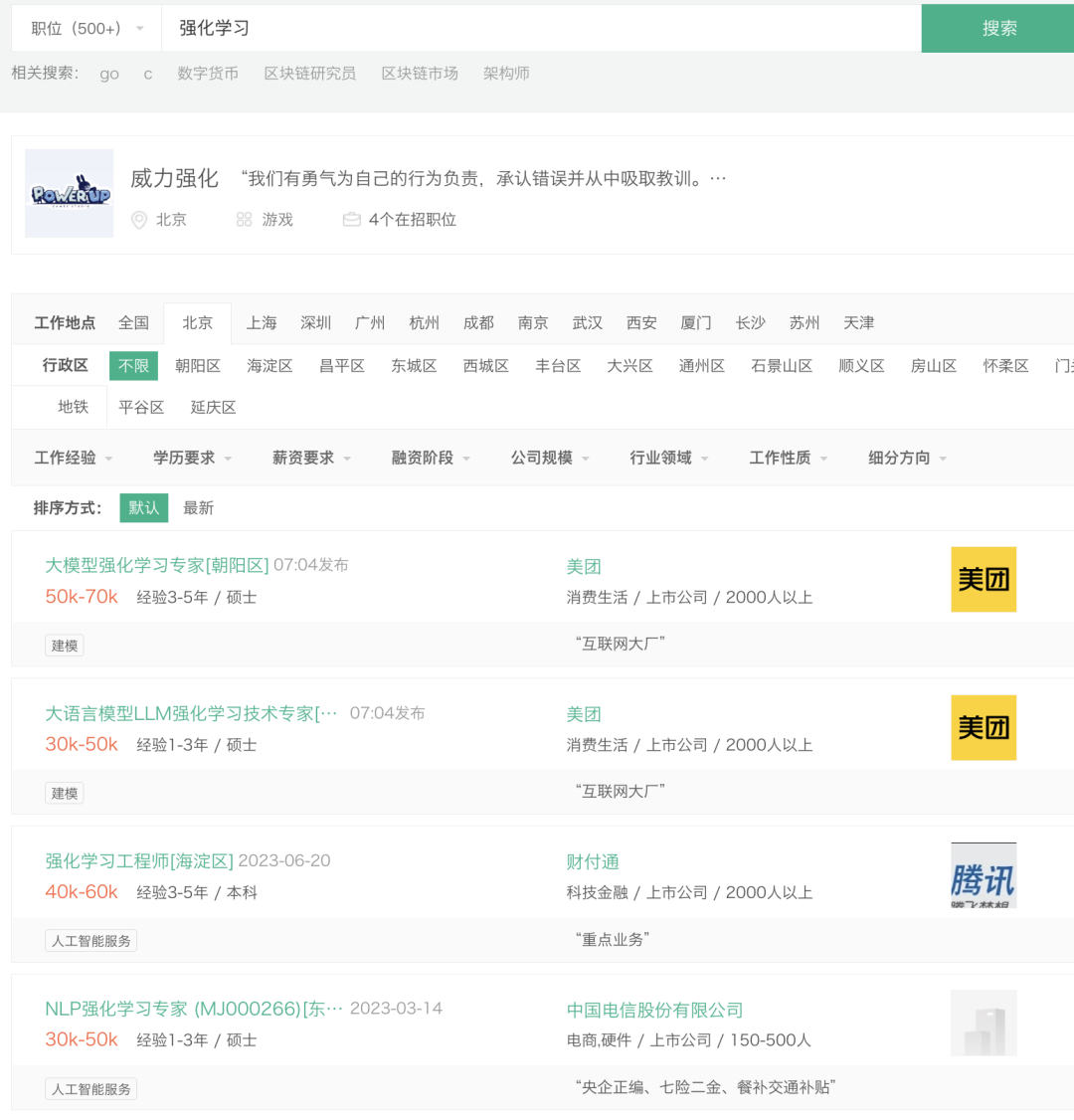This screenshot has height=1120, width=1074.
Task: Expand the 公司规模 dropdown
Action: coord(551,458)
